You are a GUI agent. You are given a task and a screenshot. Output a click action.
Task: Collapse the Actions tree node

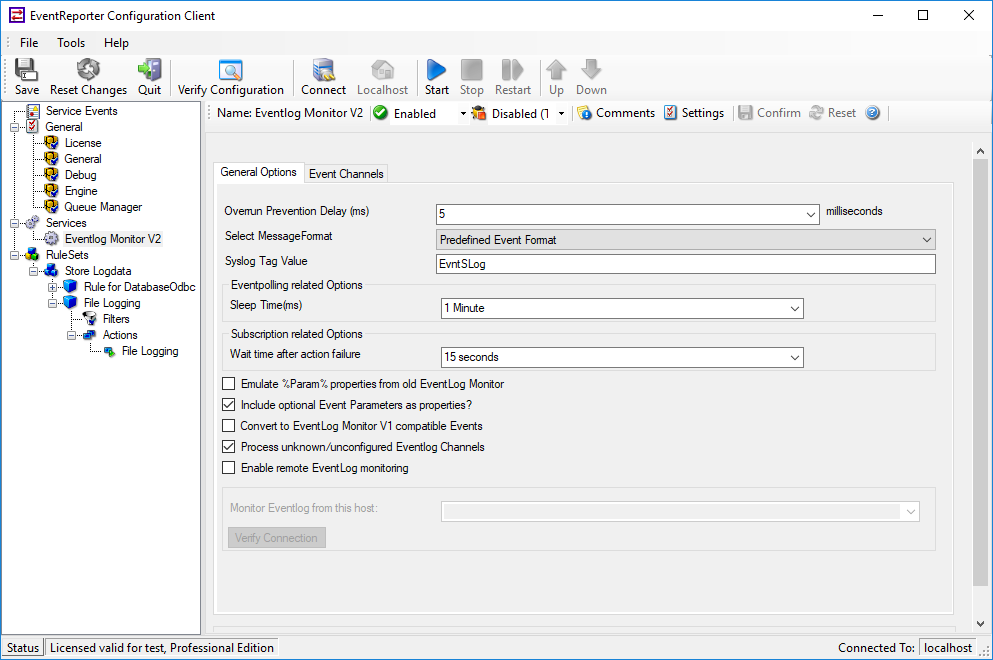coord(72,335)
